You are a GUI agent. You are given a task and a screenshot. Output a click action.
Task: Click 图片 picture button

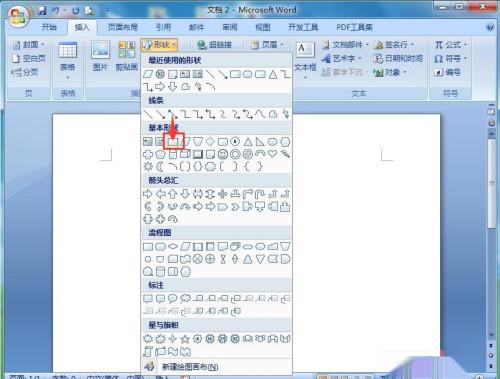tap(100, 56)
